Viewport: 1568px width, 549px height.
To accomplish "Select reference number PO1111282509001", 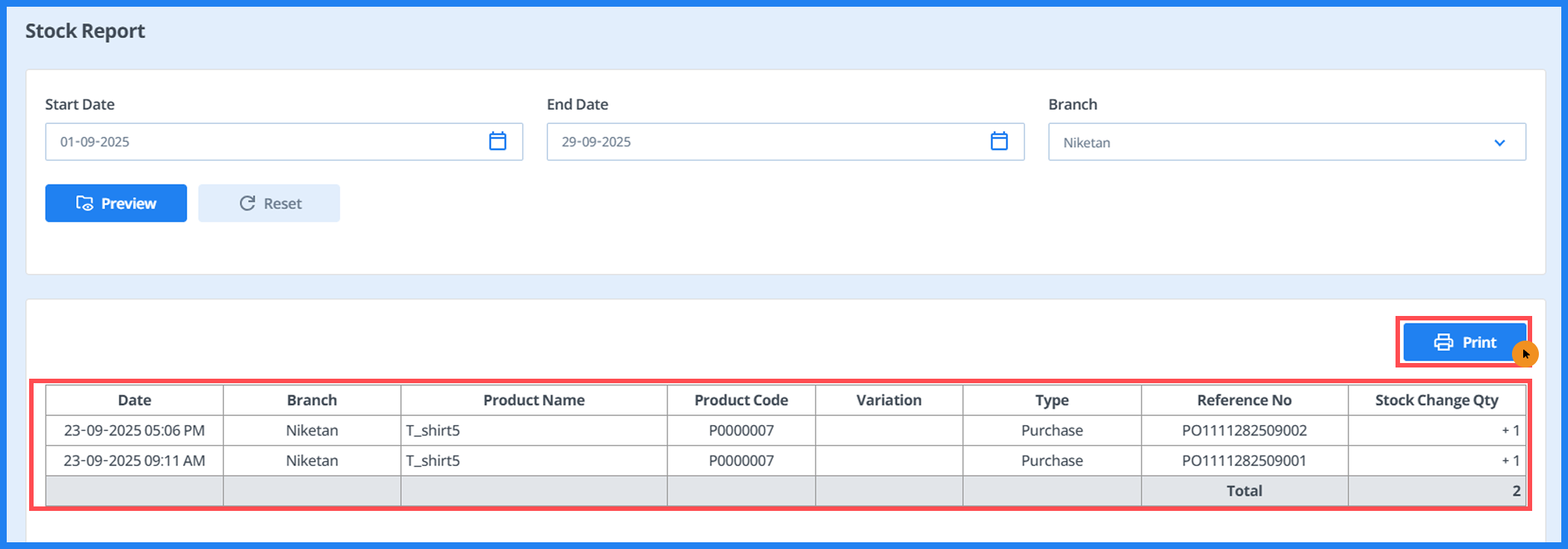I will [x=1244, y=461].
